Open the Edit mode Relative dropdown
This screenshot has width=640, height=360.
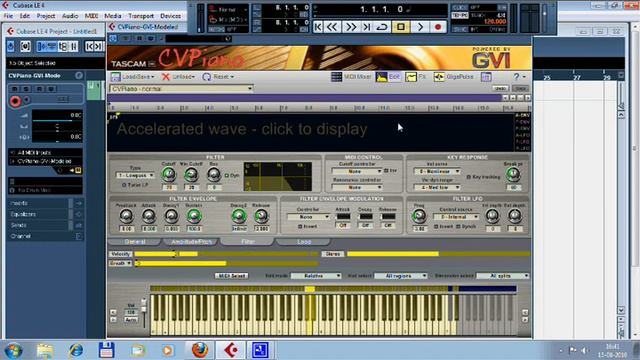point(316,276)
